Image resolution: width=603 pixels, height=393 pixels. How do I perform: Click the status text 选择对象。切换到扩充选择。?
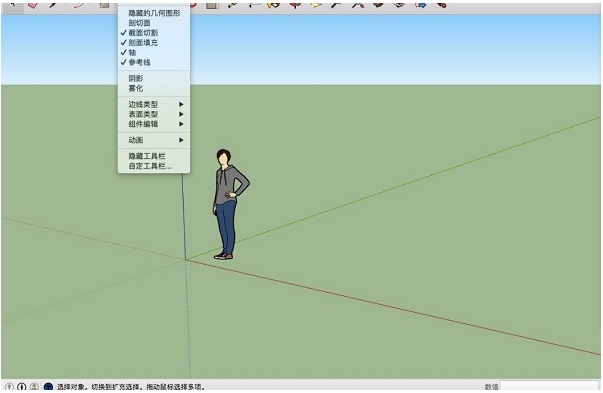(x=100, y=386)
